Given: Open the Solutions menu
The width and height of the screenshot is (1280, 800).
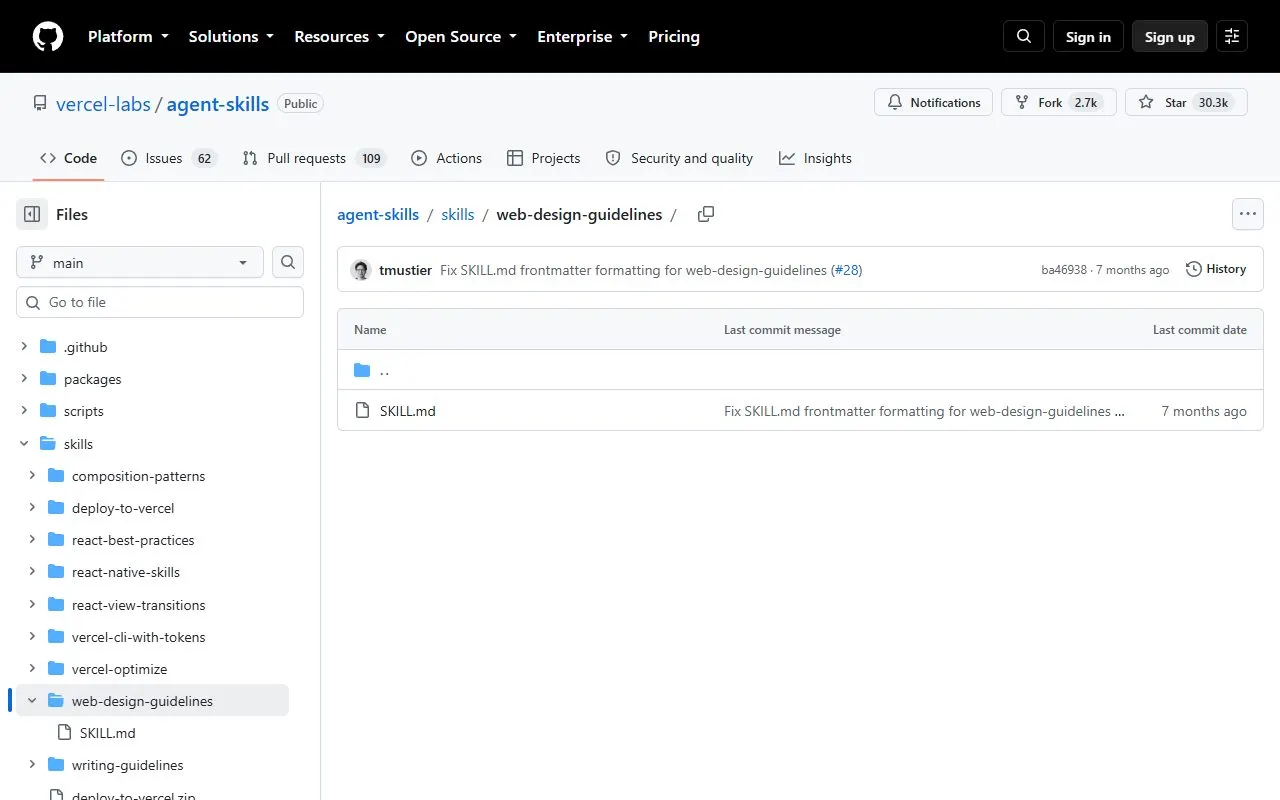Looking at the screenshot, I should click(231, 37).
